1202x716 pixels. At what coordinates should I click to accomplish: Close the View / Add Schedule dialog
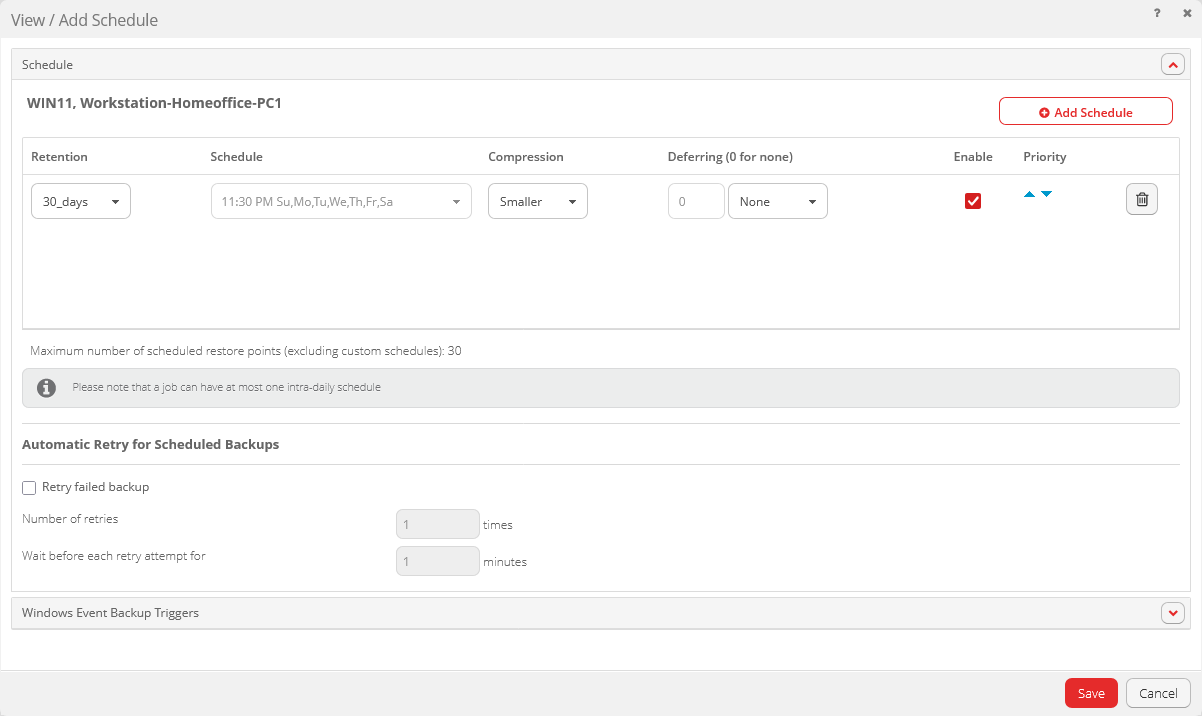coord(1186,13)
